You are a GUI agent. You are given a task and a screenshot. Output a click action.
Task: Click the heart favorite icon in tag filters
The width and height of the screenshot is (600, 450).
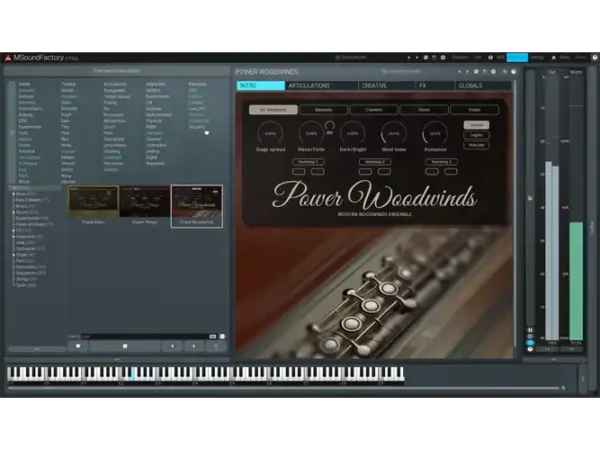(x=207, y=133)
